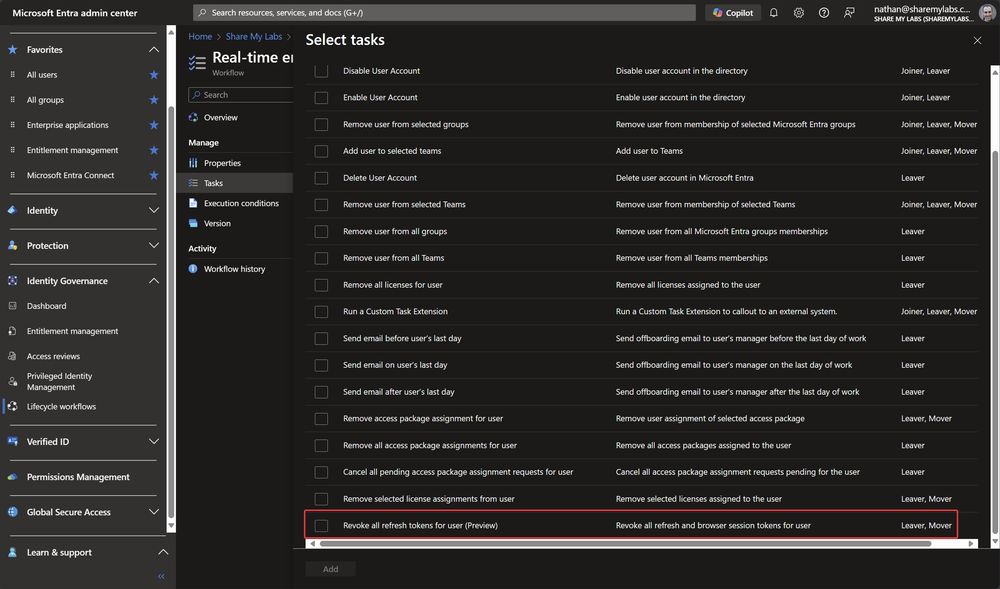Go to Share My Labs breadcrumb
This screenshot has width=1000, height=589.
click(x=254, y=36)
